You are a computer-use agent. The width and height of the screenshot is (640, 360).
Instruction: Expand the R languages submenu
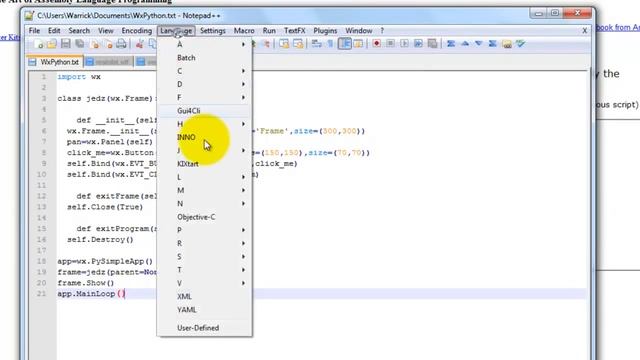(204, 243)
